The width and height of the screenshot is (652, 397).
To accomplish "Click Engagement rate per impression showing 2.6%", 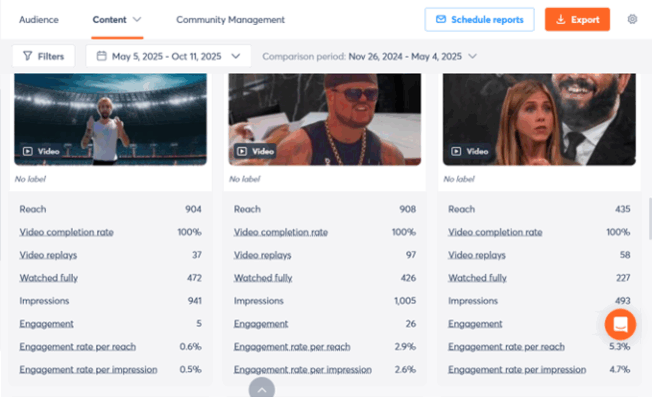I will coord(303,369).
